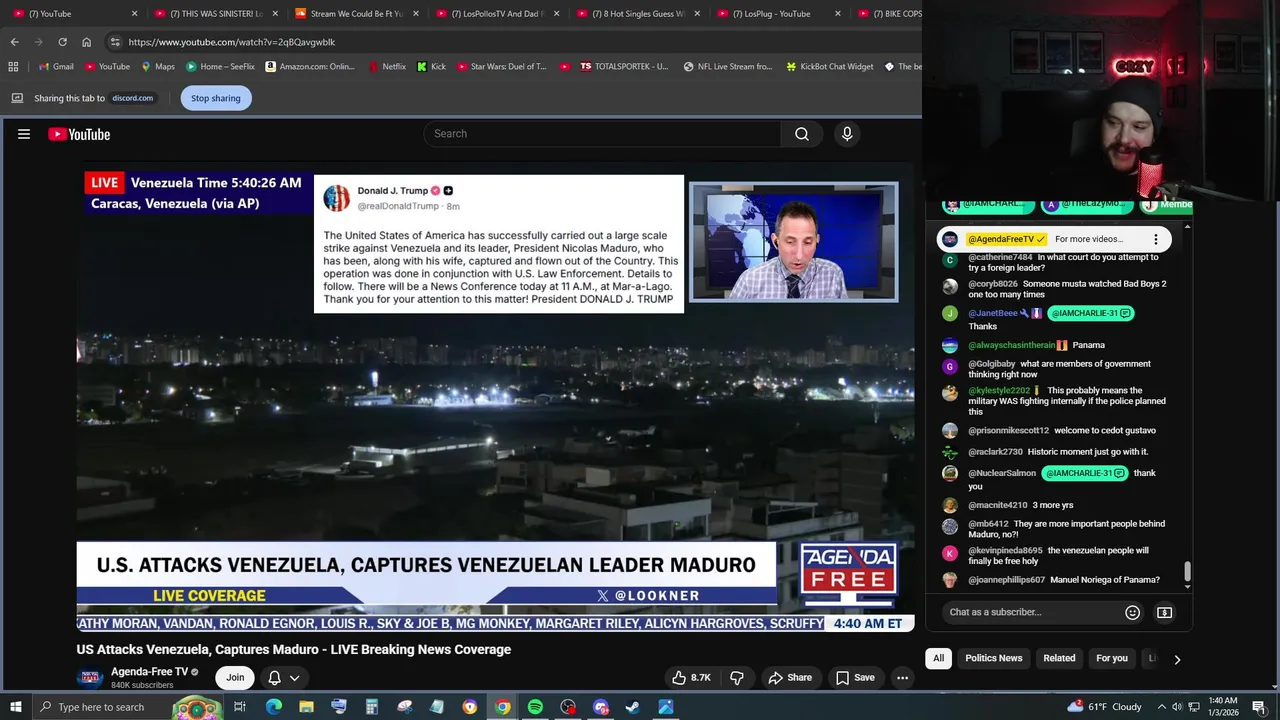Open the Calculator from the taskbar
The image size is (1280, 720).
[x=371, y=707]
